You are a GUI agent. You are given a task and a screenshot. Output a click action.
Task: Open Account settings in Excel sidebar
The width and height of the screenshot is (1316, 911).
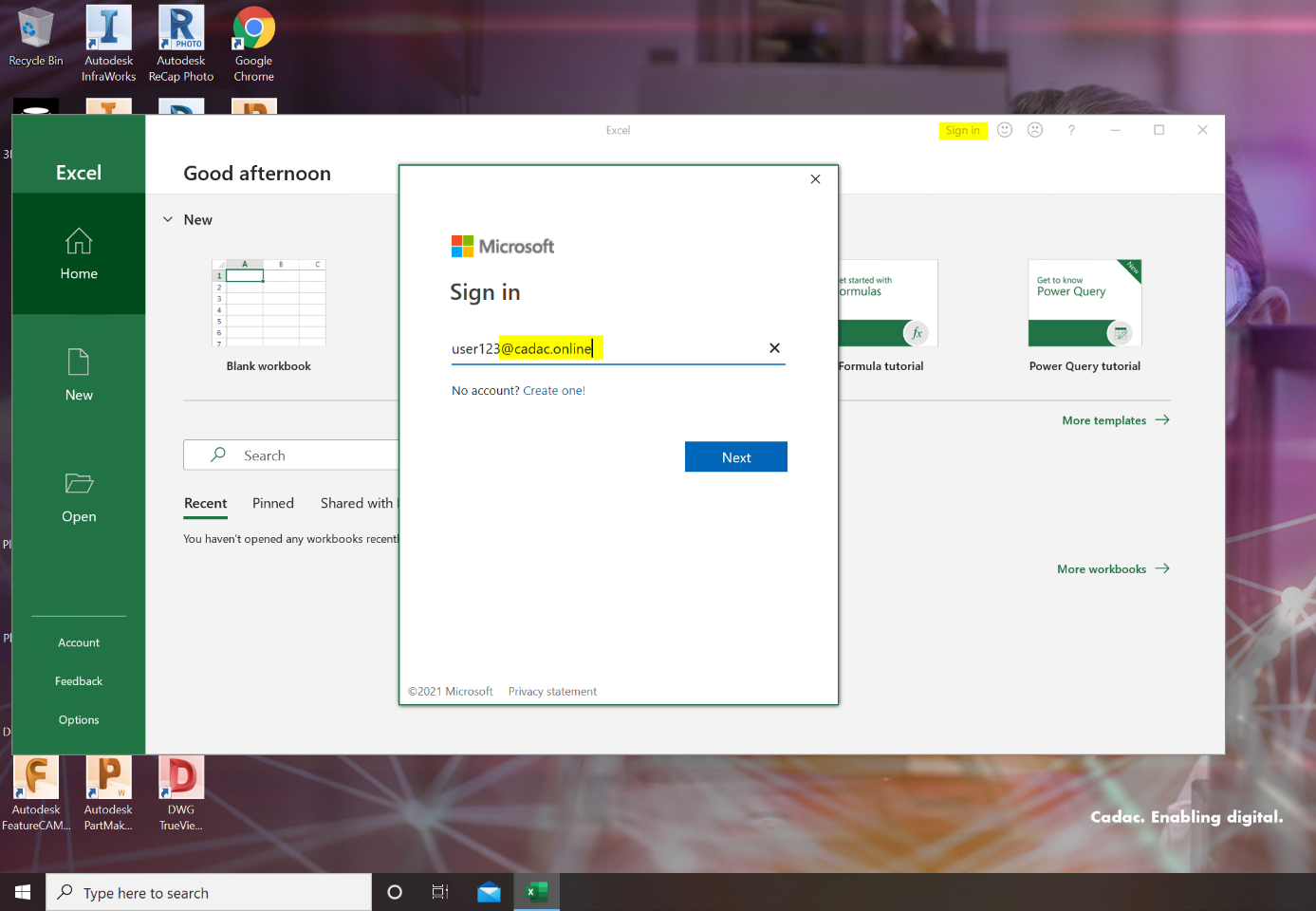[x=79, y=642]
